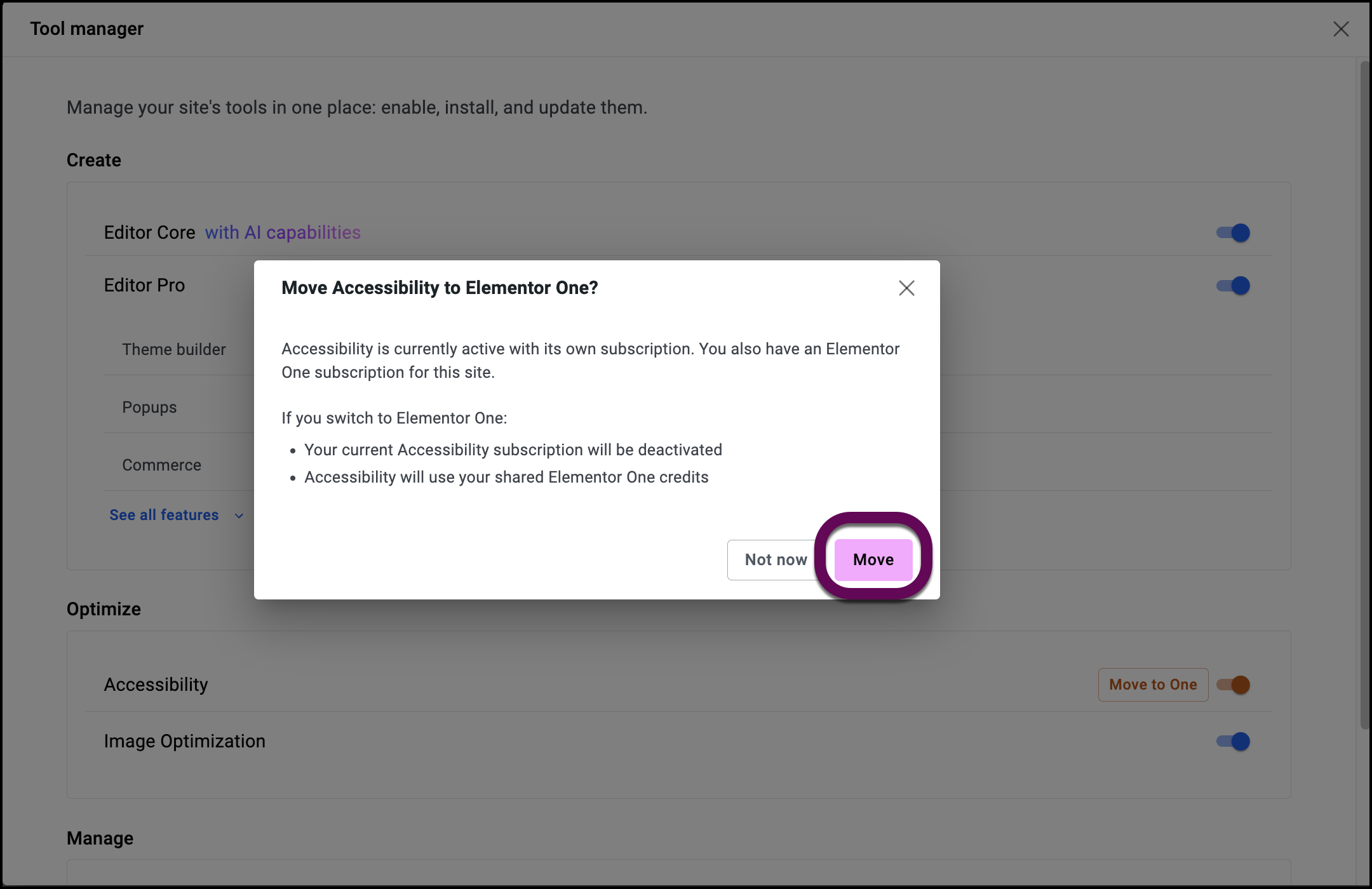Select the Popups feature

[x=149, y=407]
